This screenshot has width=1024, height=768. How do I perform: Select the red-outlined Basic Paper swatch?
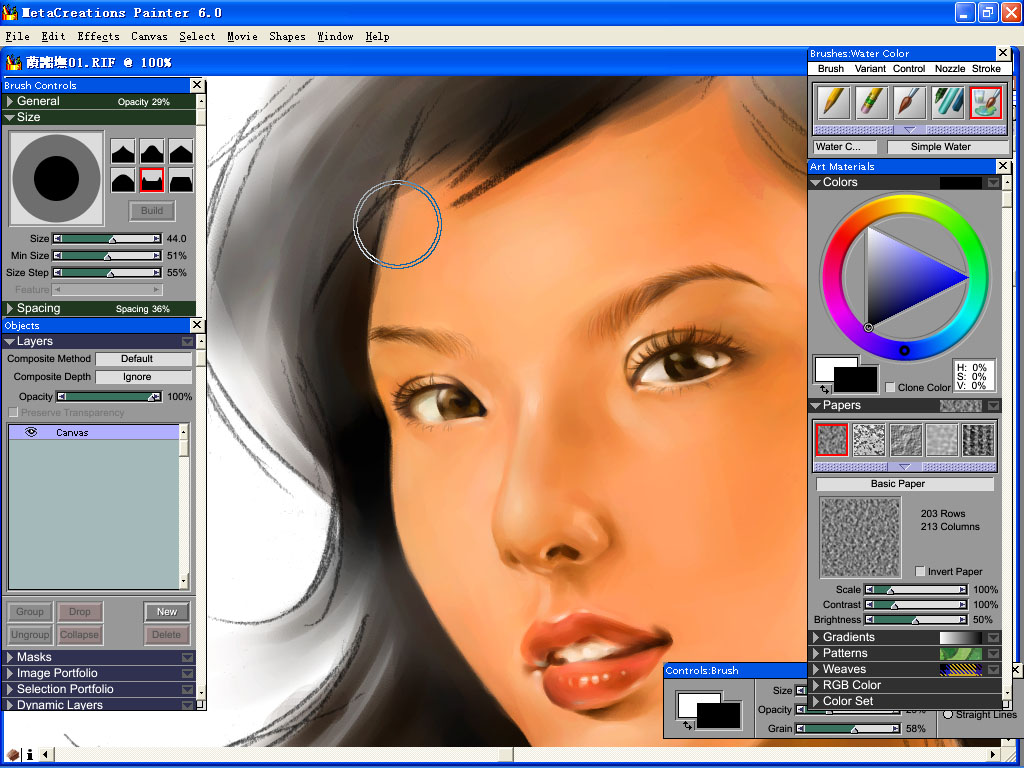[x=831, y=440]
